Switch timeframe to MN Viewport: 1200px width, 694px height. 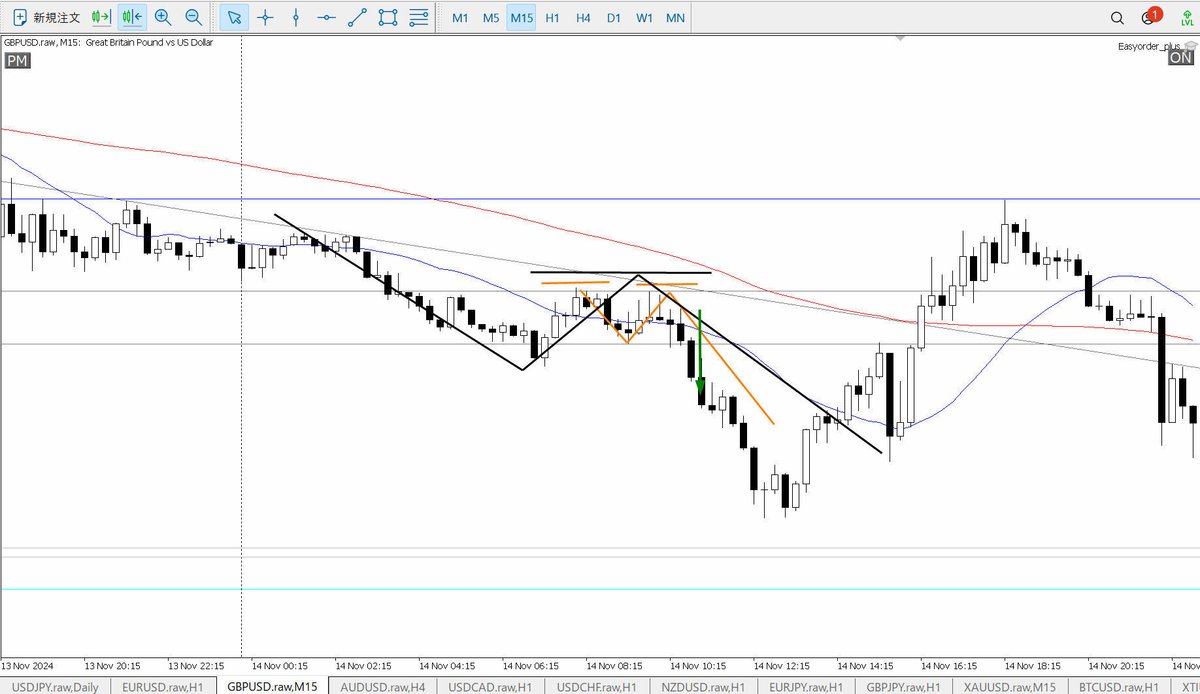676,18
